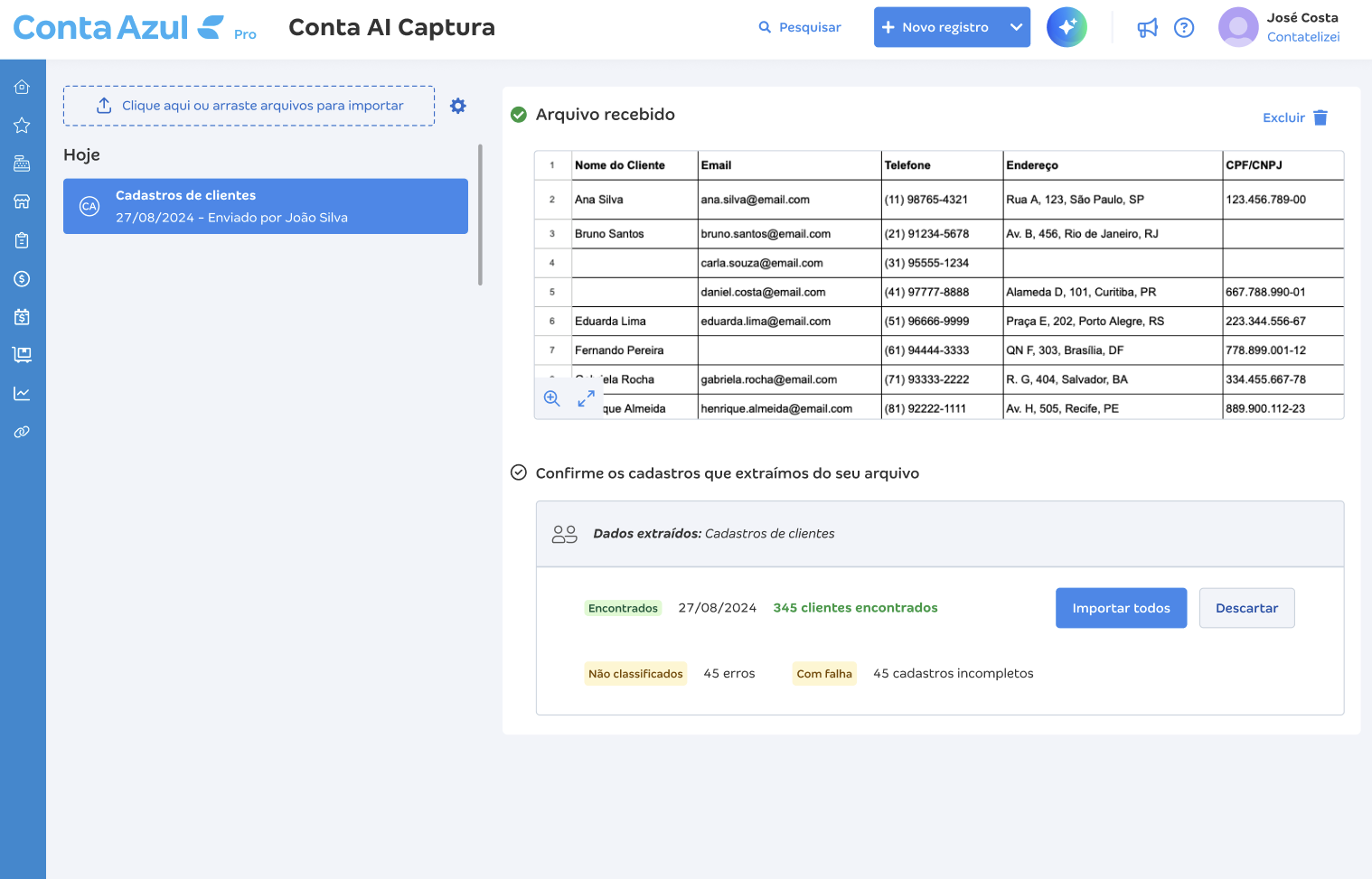Zoom in on the file preview
Viewport: 1372px width, 879px height.
[551, 398]
